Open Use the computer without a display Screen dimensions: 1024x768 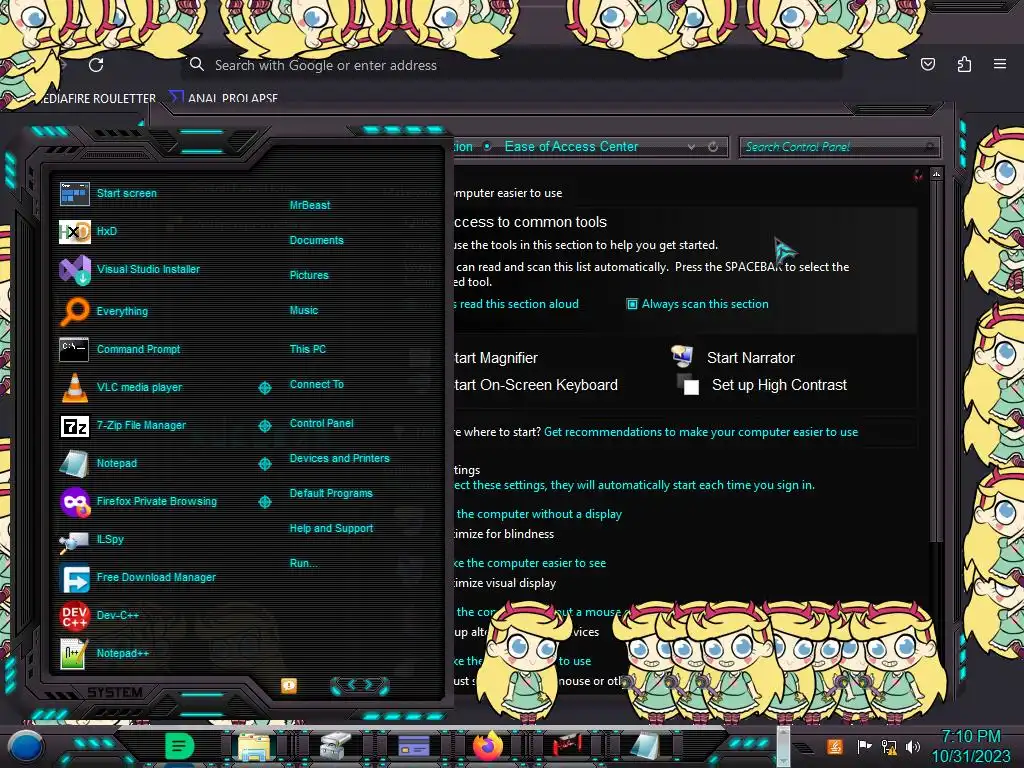tap(539, 515)
